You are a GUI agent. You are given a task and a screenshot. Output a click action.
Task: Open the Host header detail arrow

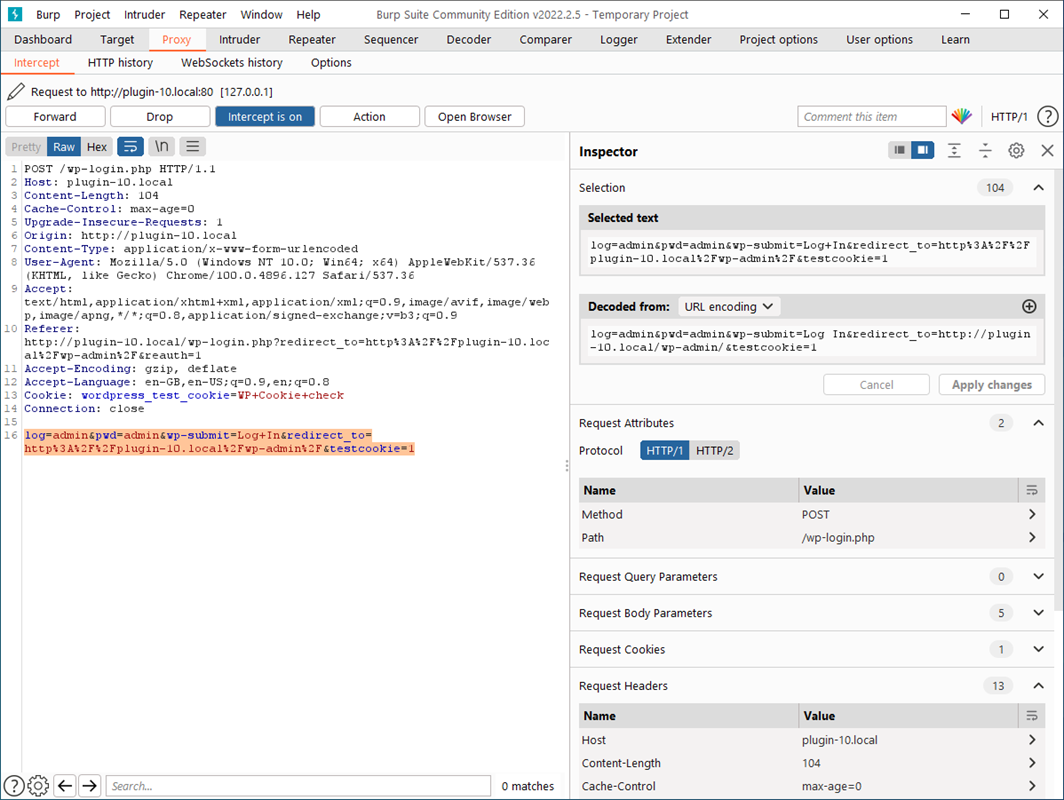tap(1031, 740)
